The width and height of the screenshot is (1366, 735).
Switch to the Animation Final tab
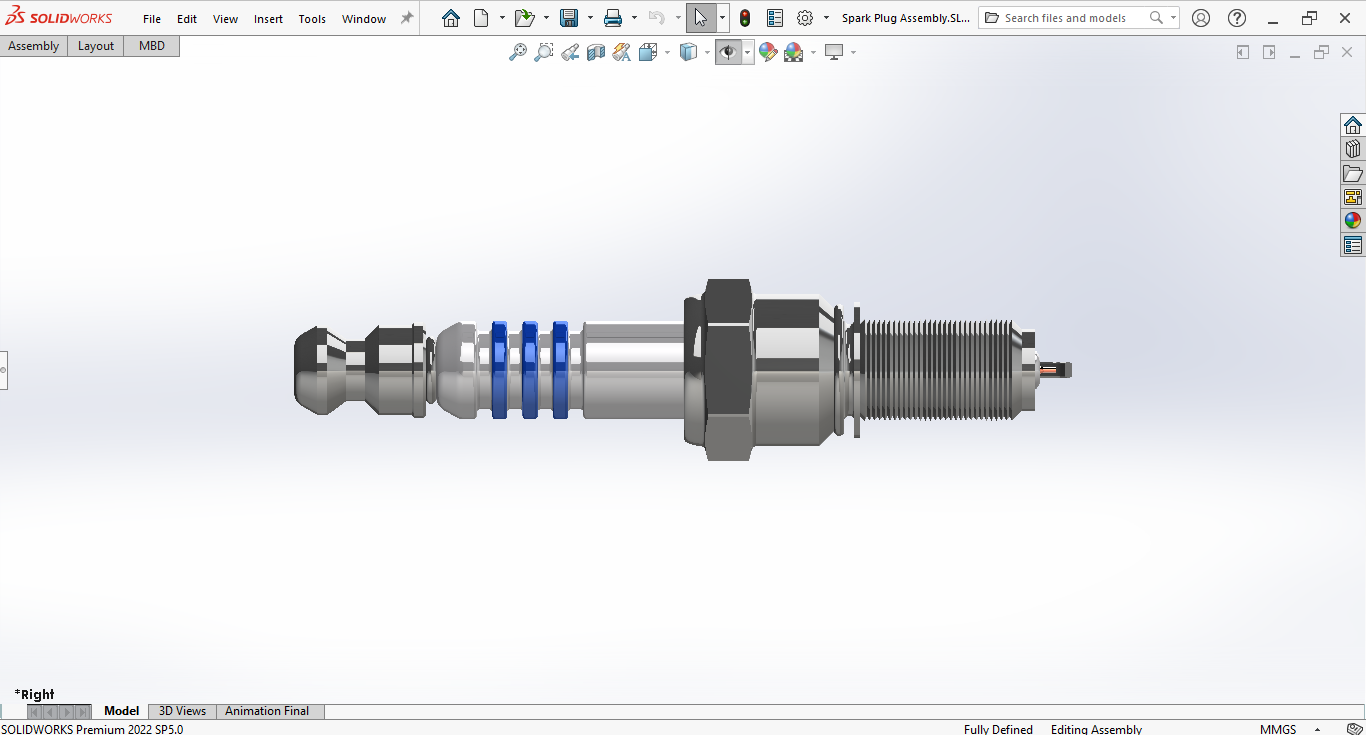267,711
